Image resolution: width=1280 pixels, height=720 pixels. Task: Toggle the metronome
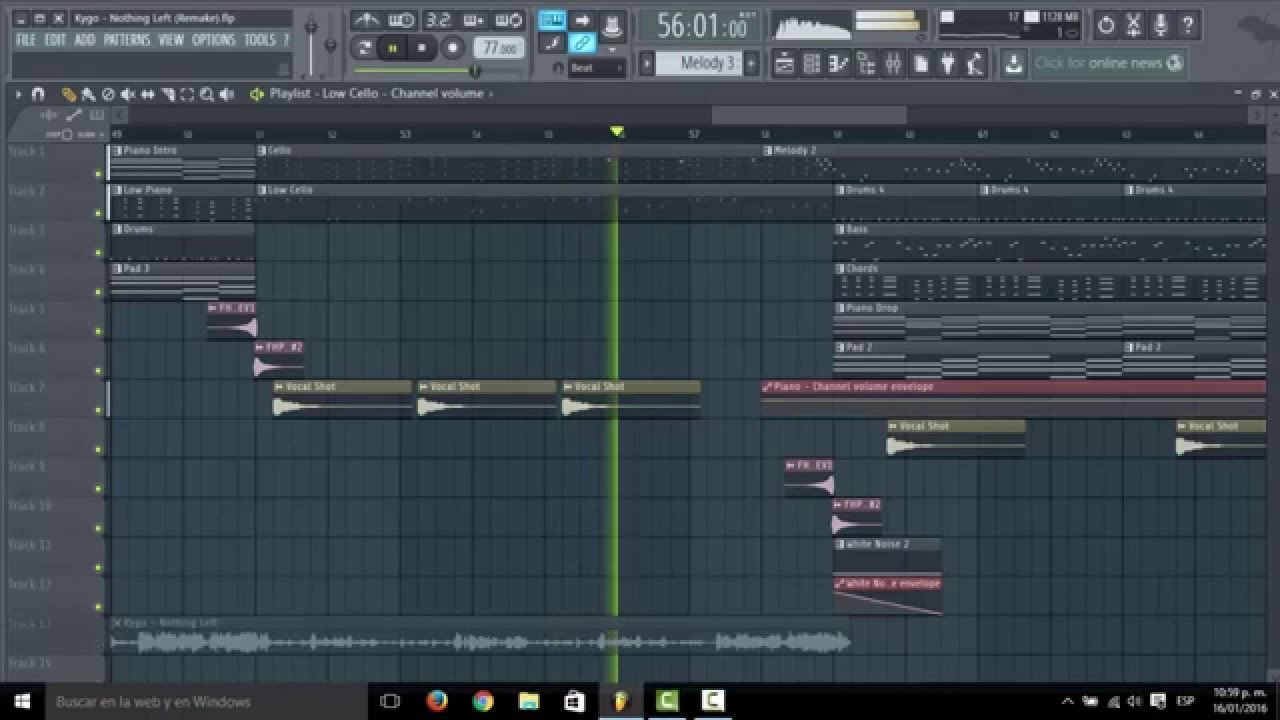(x=367, y=20)
